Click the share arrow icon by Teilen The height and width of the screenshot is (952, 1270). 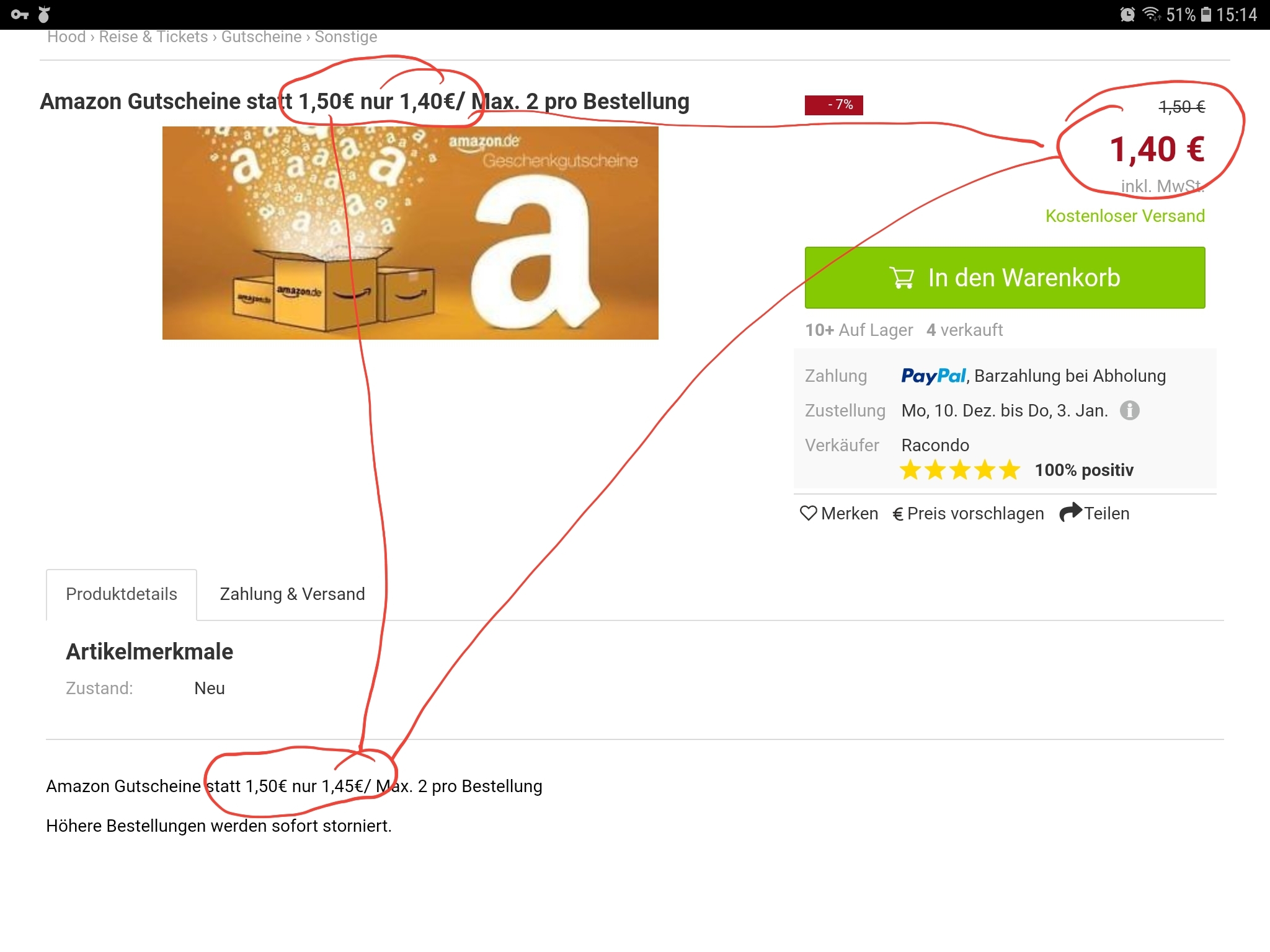[x=1070, y=513]
